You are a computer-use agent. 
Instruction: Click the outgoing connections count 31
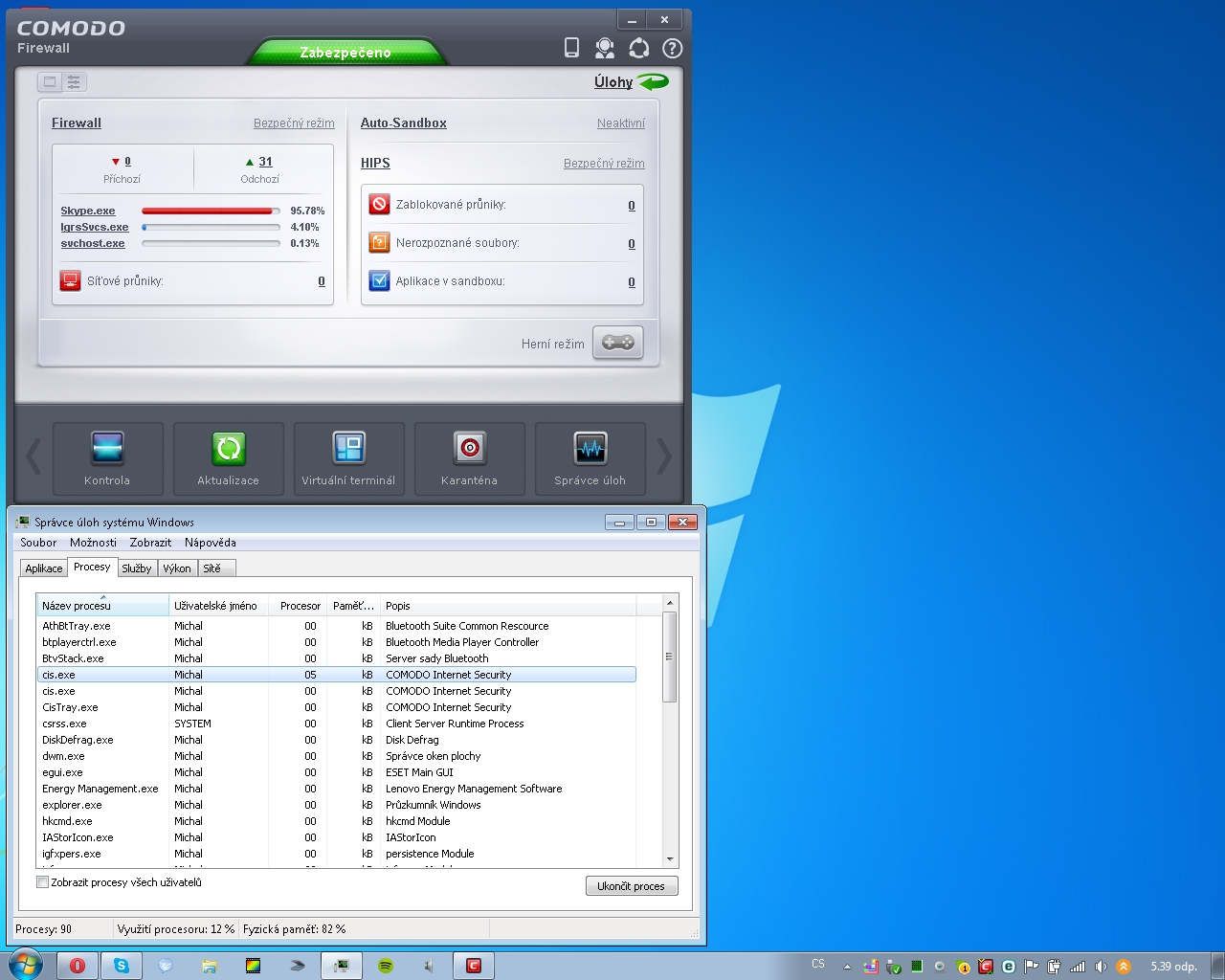point(265,162)
